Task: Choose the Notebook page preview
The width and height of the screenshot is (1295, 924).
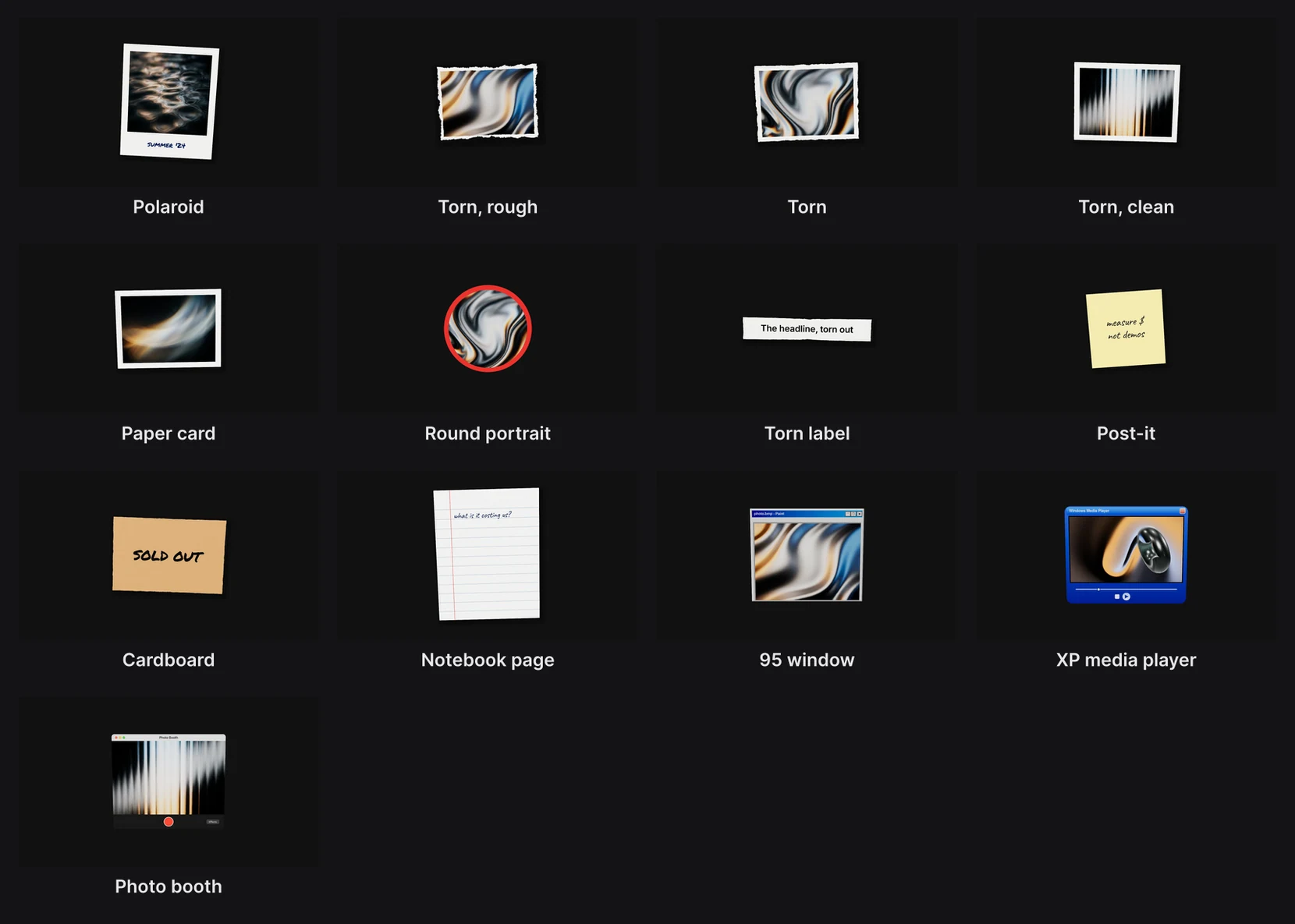Action: tap(487, 554)
